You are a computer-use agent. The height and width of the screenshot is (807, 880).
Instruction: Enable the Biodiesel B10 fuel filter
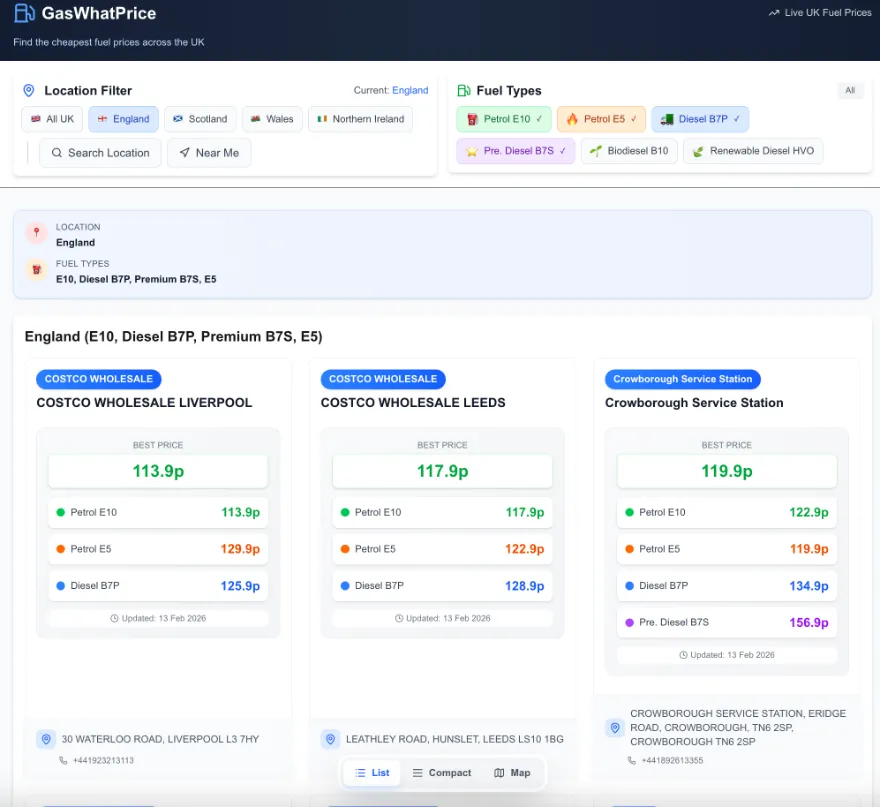tap(629, 152)
